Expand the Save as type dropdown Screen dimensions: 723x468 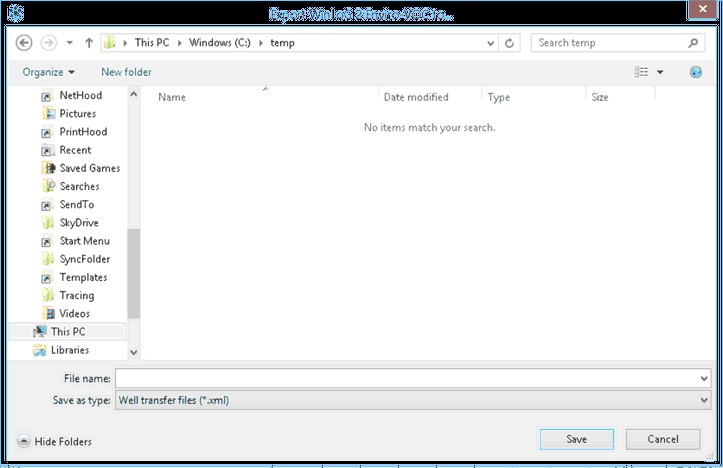[x=705, y=400]
